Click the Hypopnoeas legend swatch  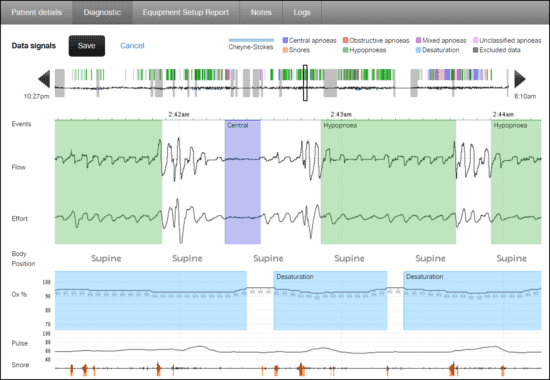pos(346,50)
